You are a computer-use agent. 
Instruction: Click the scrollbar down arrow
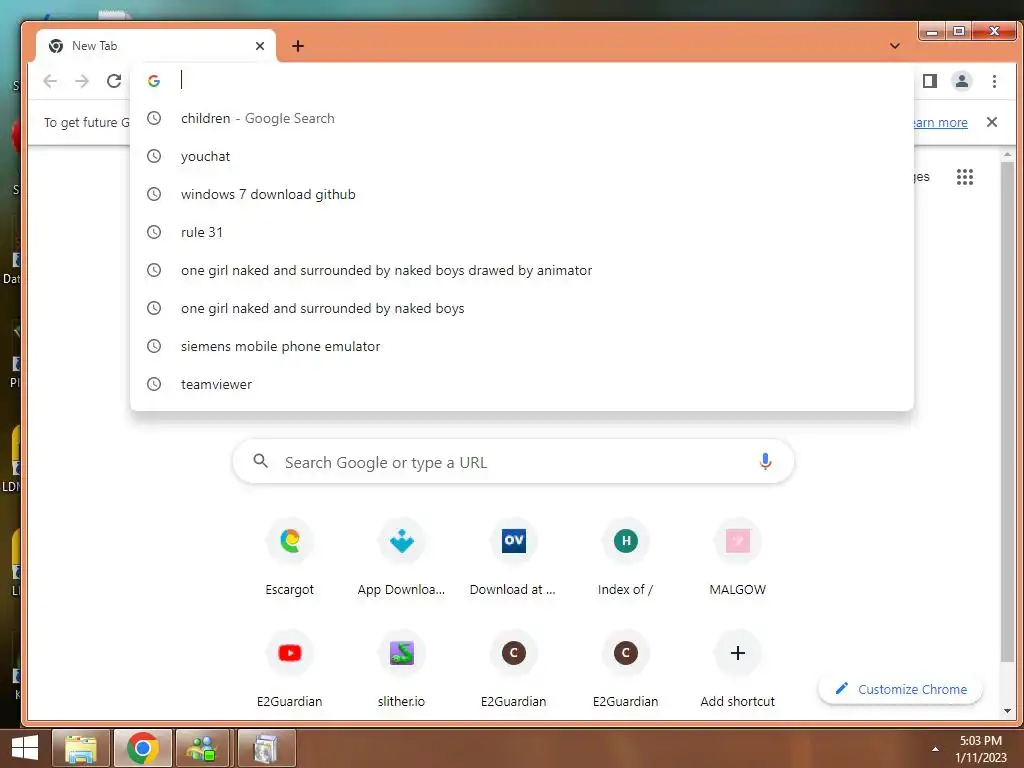(1007, 711)
